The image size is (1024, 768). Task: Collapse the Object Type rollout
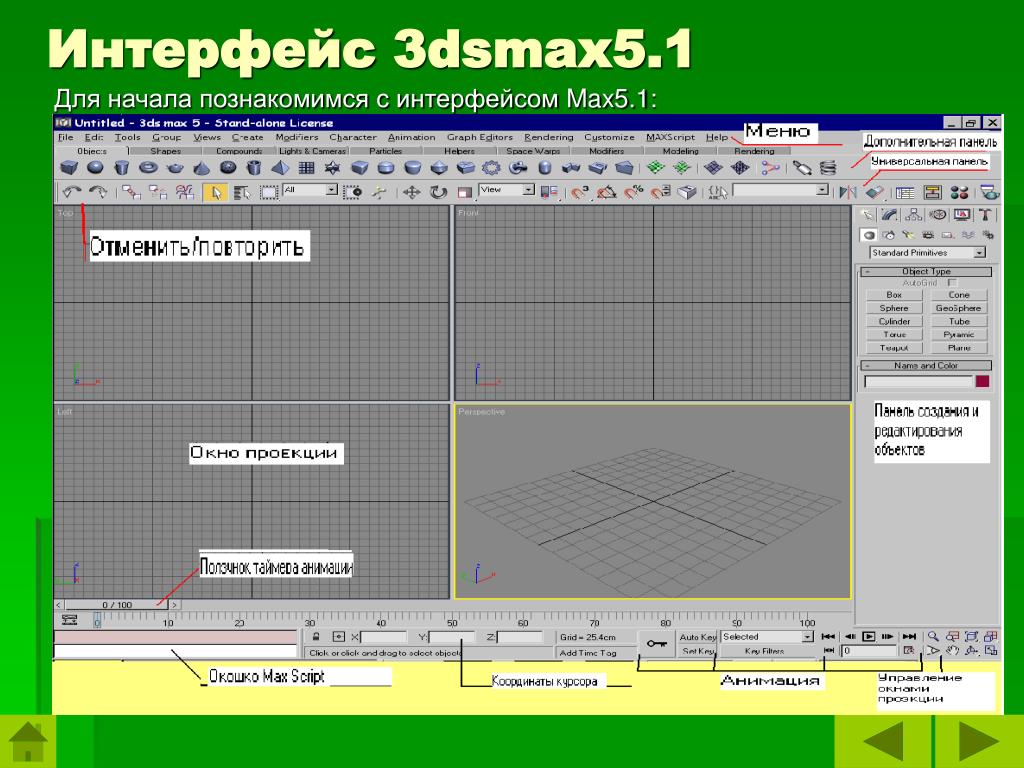point(926,271)
